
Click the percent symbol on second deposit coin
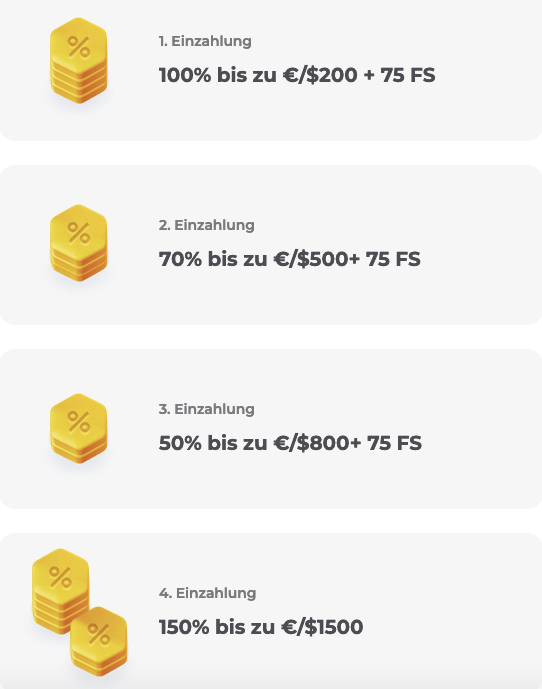[x=79, y=233]
